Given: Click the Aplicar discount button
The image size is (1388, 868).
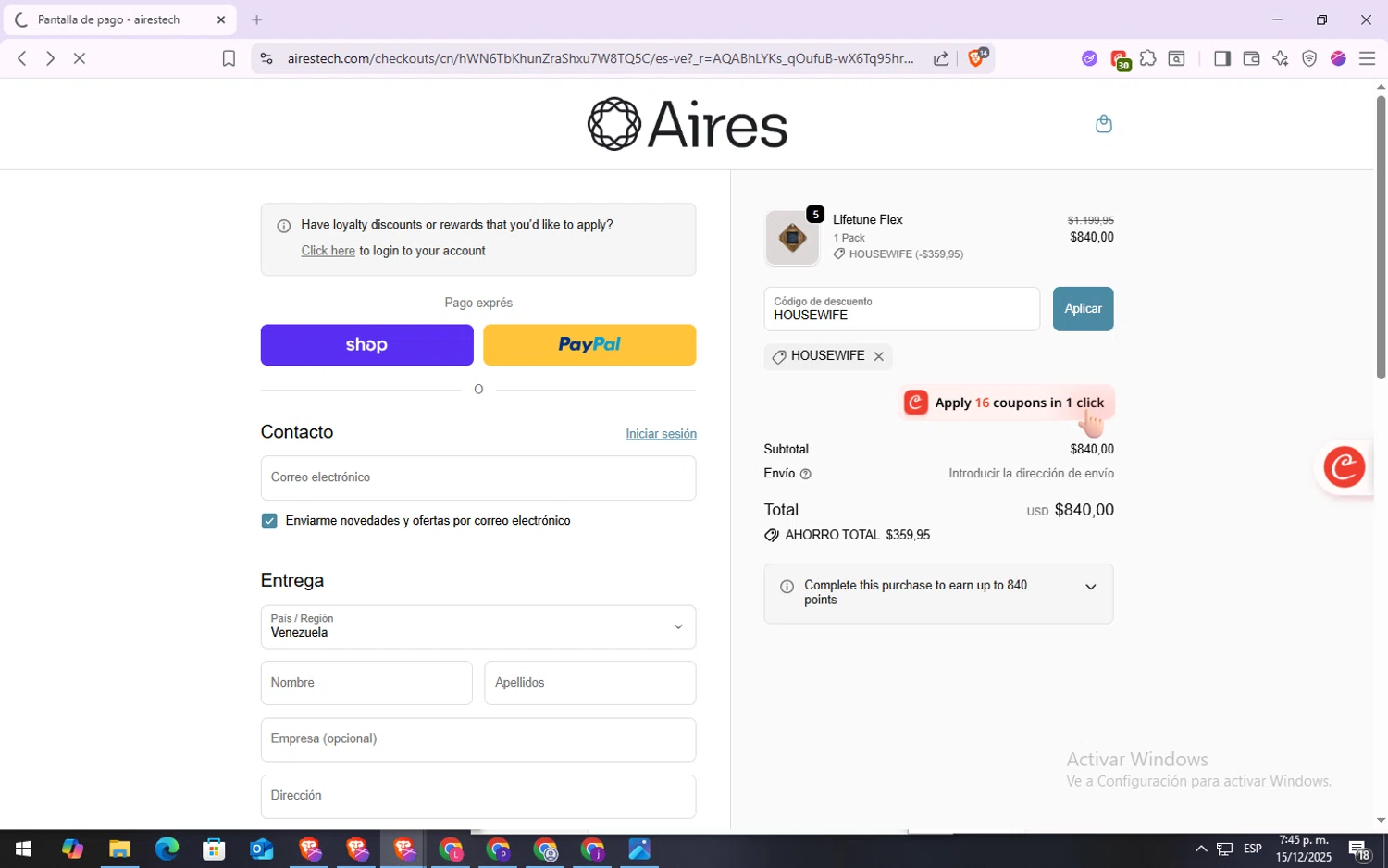Looking at the screenshot, I should pos(1083,309).
